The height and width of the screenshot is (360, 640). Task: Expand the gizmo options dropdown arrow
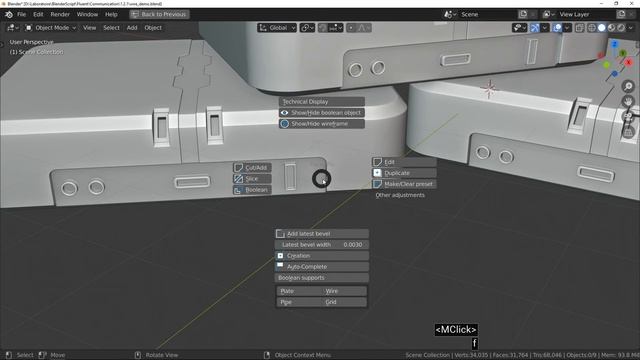coord(544,28)
